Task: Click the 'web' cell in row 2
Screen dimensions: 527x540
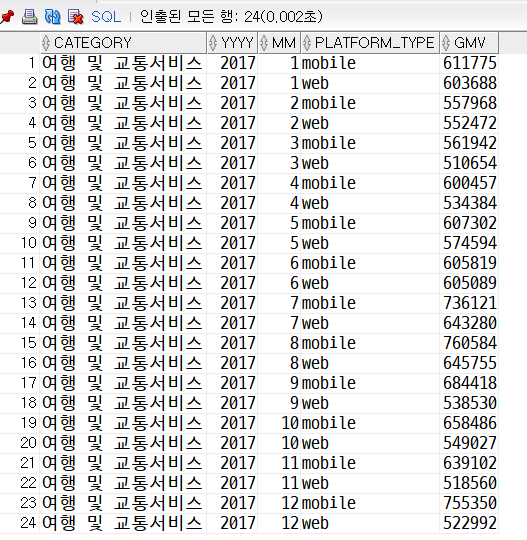Action: (370, 83)
